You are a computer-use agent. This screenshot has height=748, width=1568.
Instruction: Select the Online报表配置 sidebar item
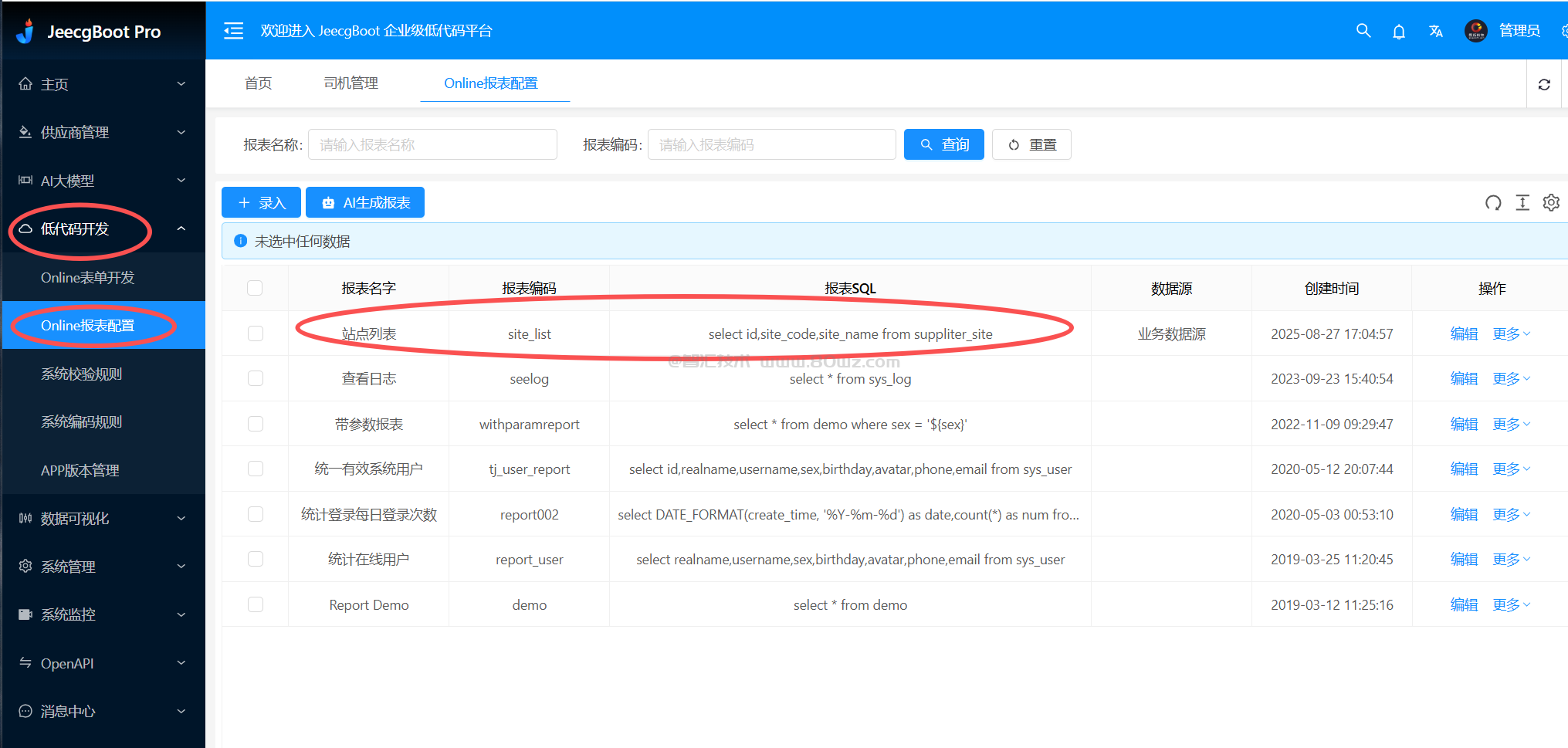[103, 325]
